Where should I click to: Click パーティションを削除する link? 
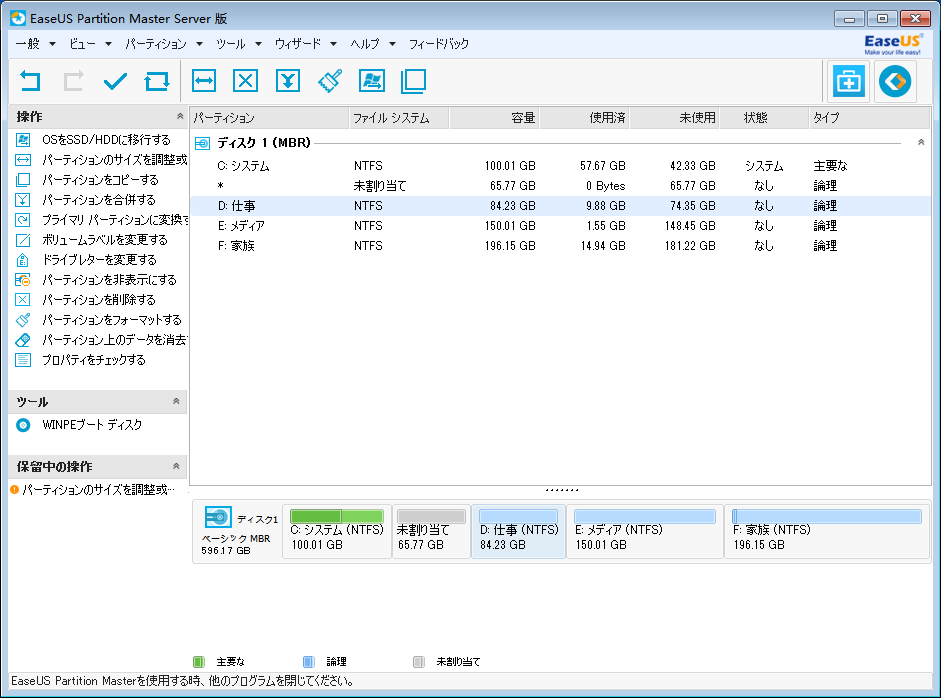pyautogui.click(x=99, y=299)
